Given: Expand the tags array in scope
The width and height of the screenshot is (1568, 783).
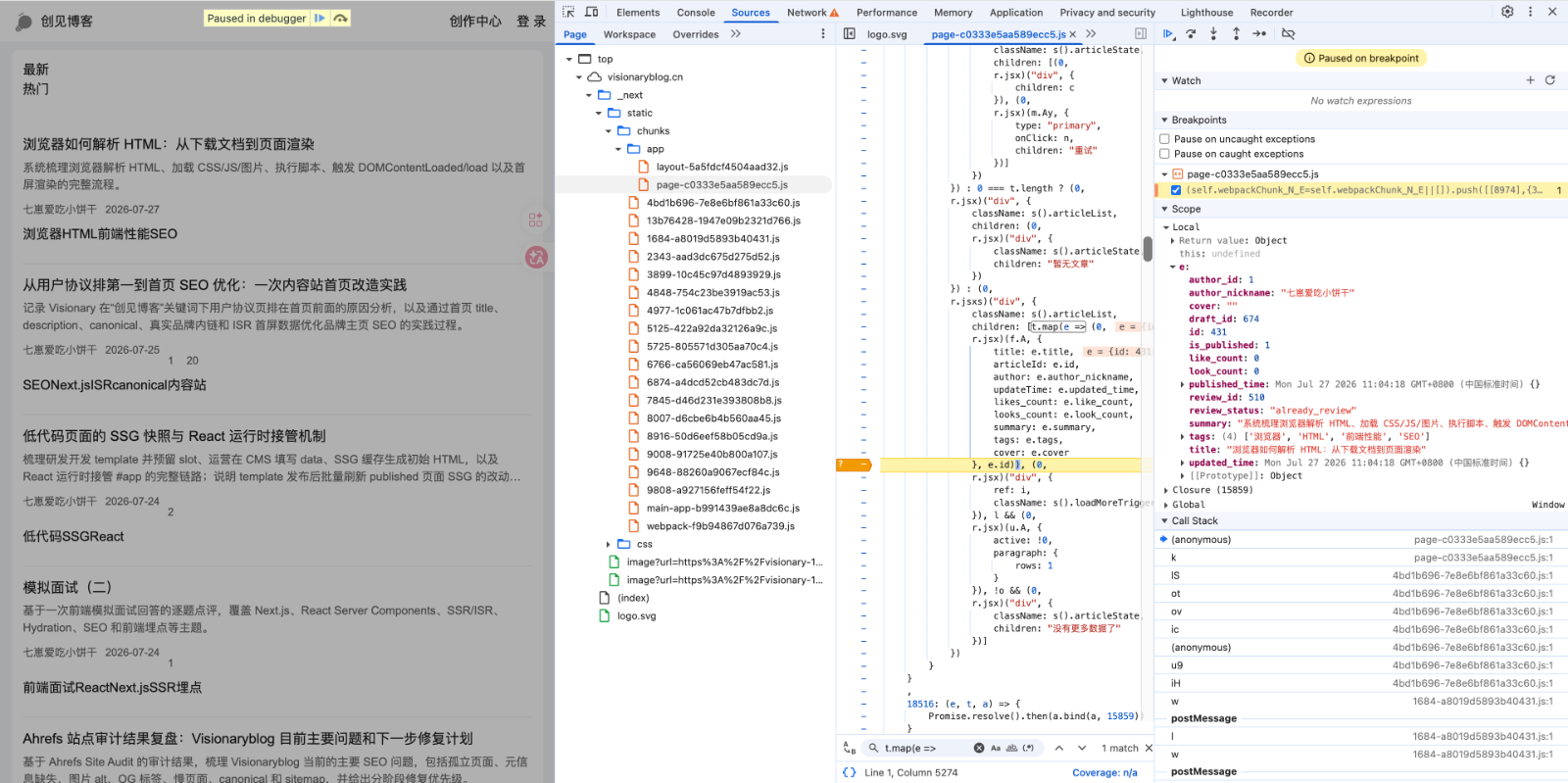Looking at the screenshot, I should click(1183, 437).
